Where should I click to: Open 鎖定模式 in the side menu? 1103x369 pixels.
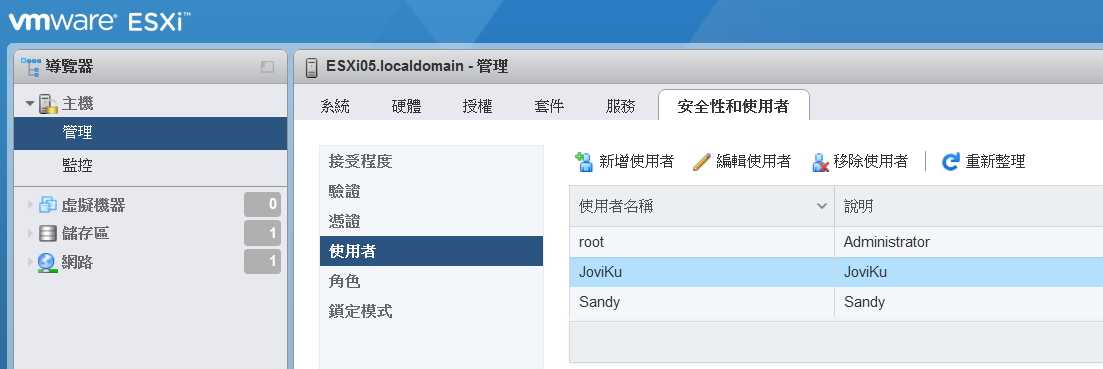click(x=431, y=311)
